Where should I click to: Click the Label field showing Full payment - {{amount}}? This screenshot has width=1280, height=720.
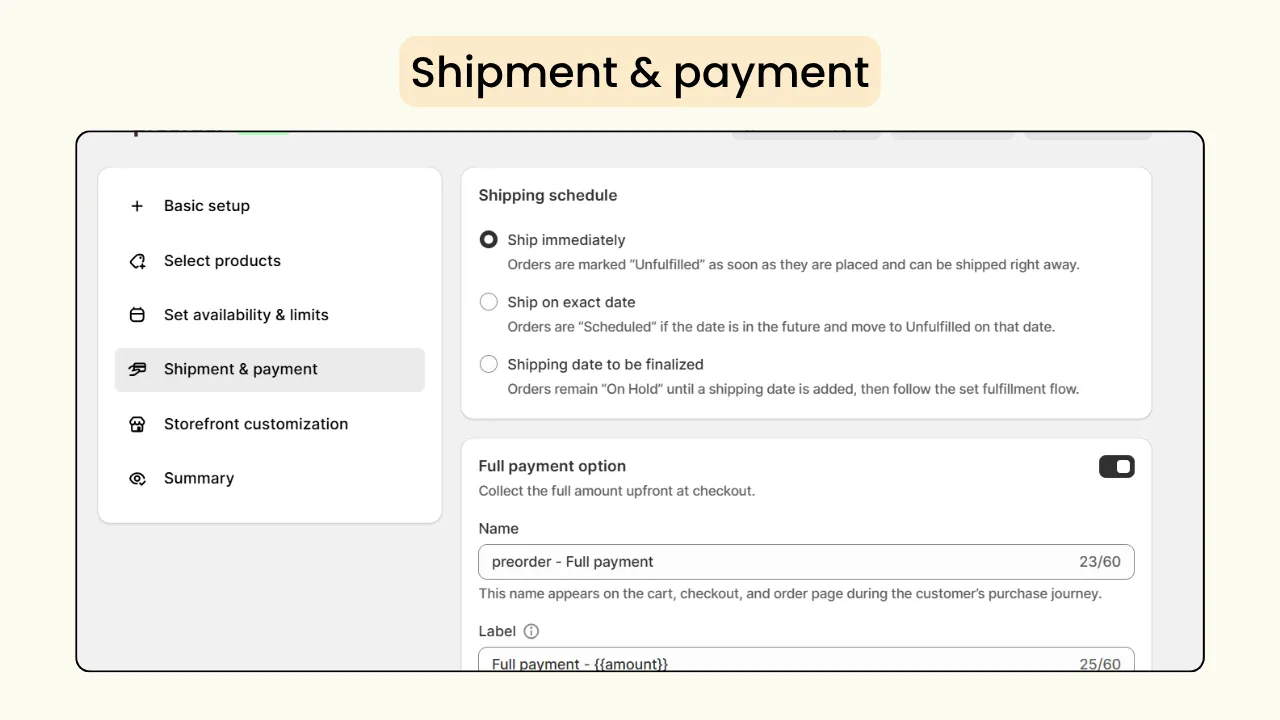pos(806,661)
